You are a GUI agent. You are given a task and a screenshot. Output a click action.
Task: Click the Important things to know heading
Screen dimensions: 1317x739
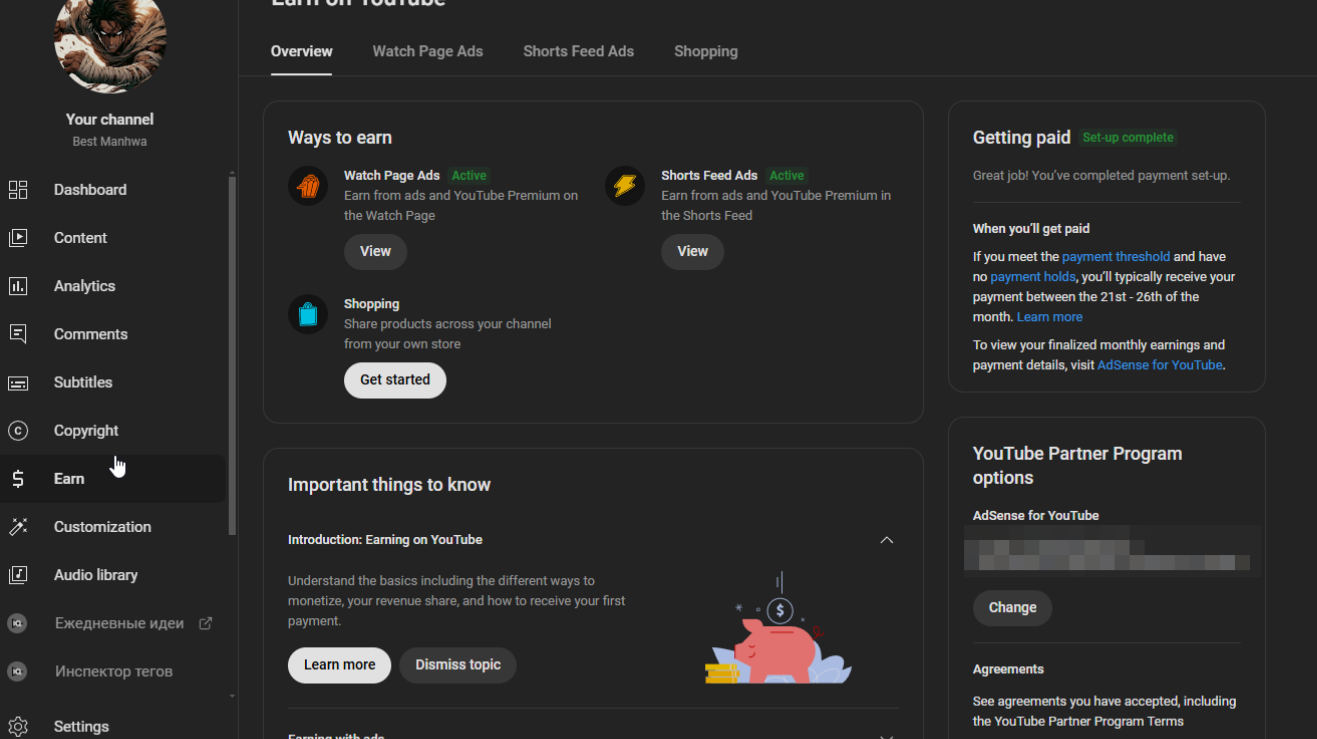[389, 485]
